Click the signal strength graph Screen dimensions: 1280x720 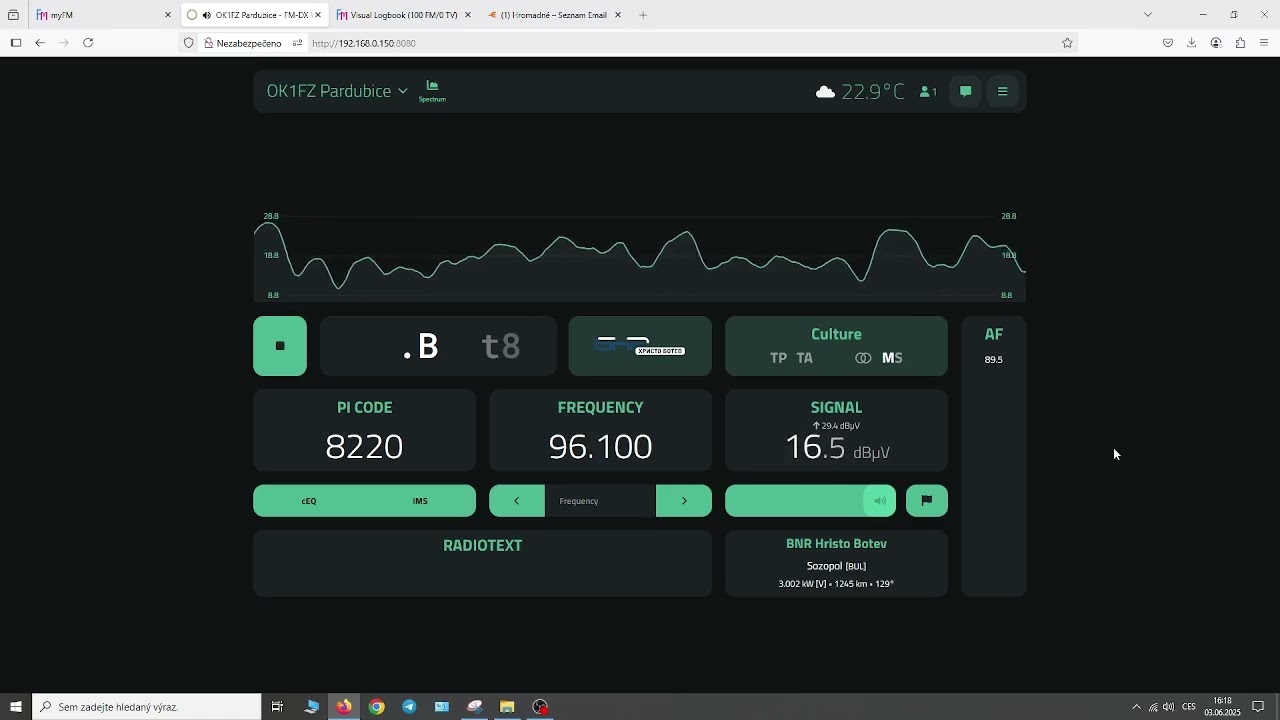click(640, 256)
